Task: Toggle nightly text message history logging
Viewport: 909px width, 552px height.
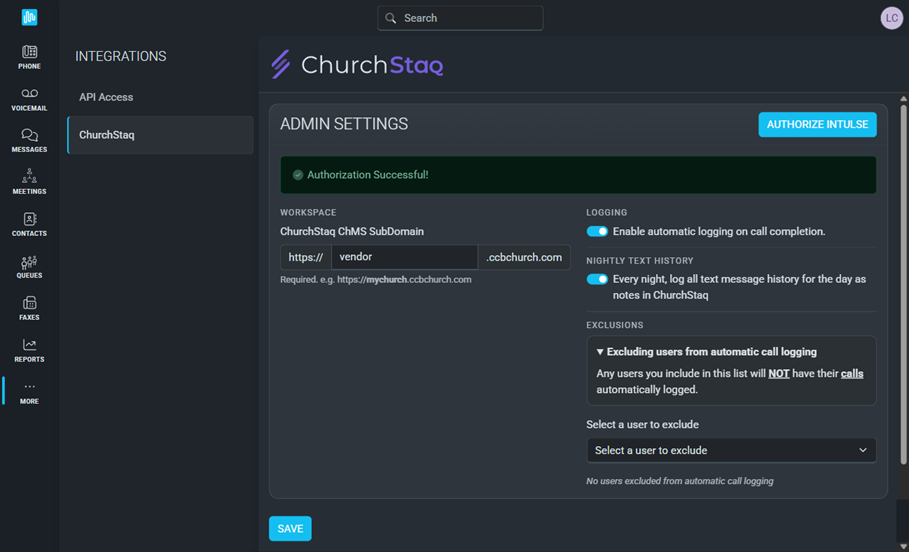Action: click(597, 279)
